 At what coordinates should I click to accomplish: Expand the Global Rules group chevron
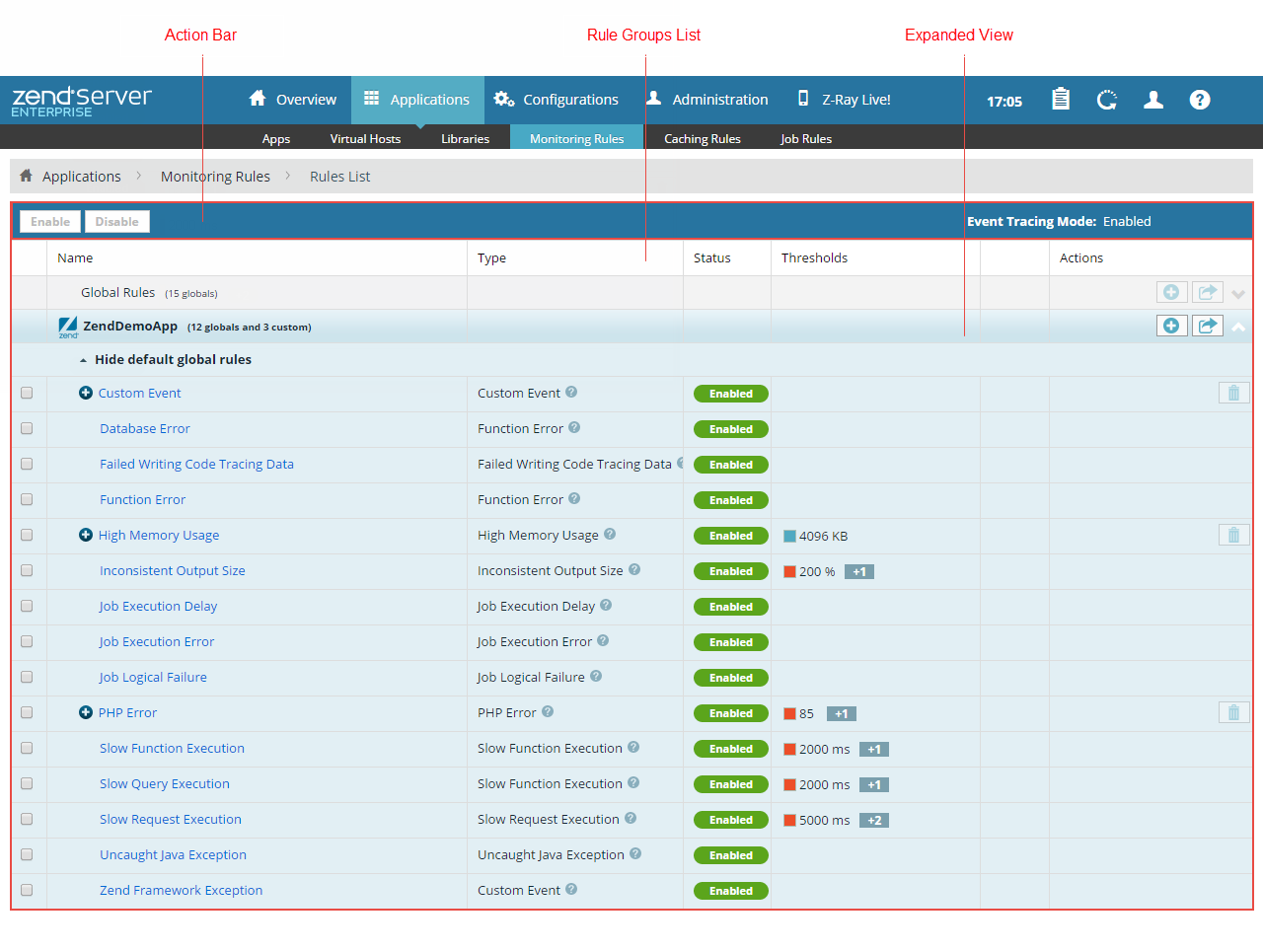(1238, 294)
